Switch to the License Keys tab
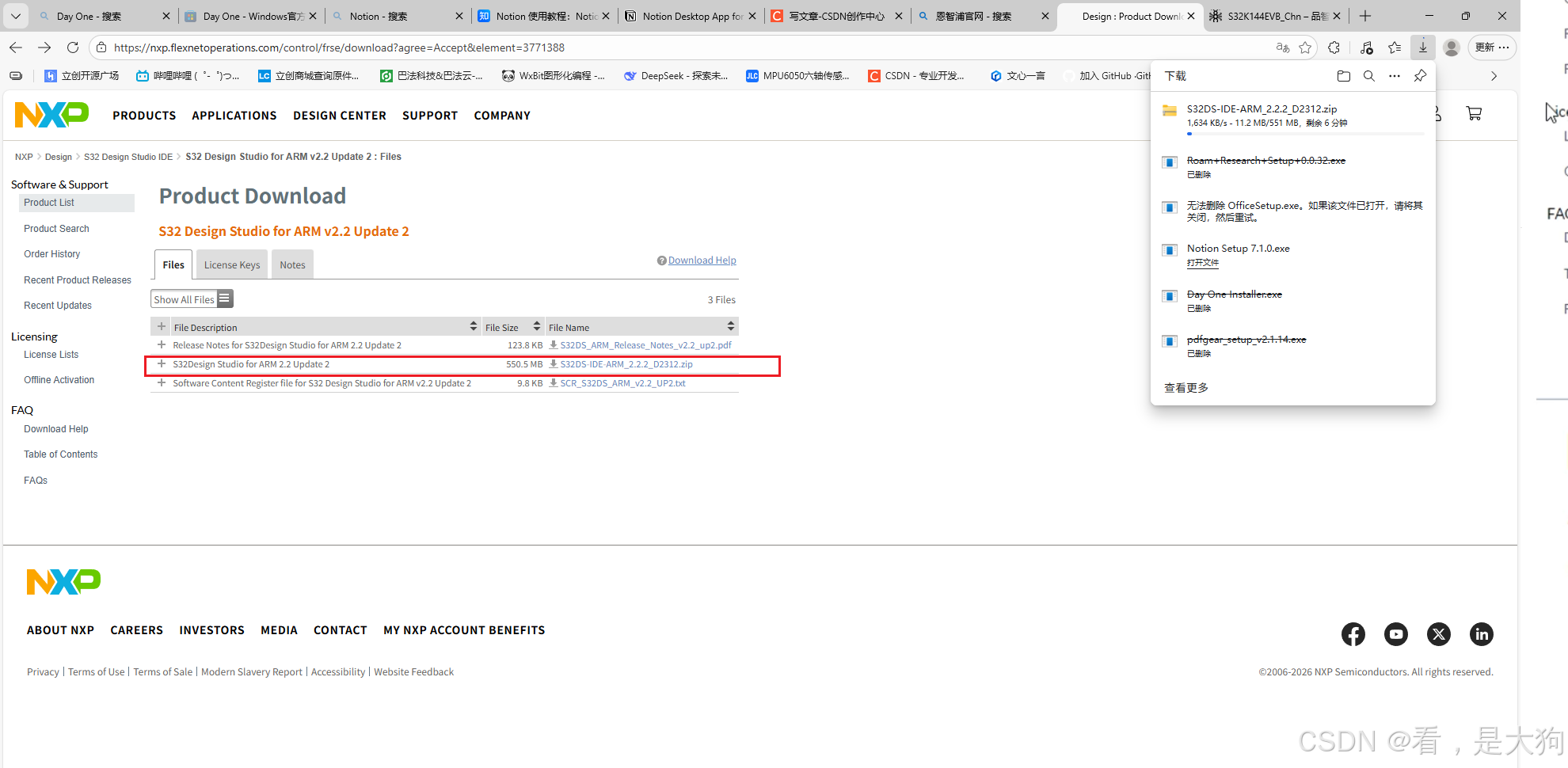Viewport: 1568px width, 768px height. point(232,264)
